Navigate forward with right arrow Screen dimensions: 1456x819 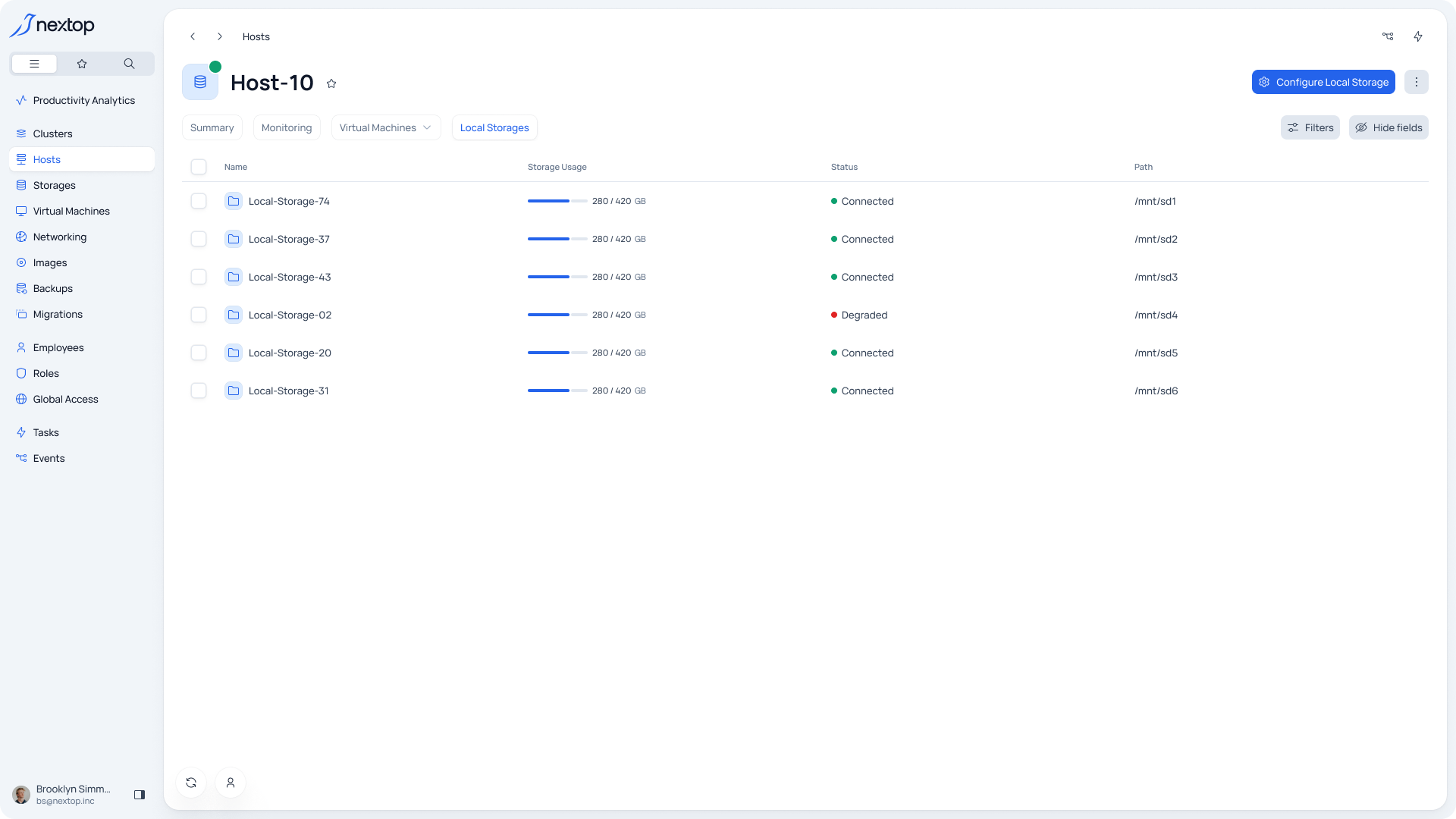[220, 36]
